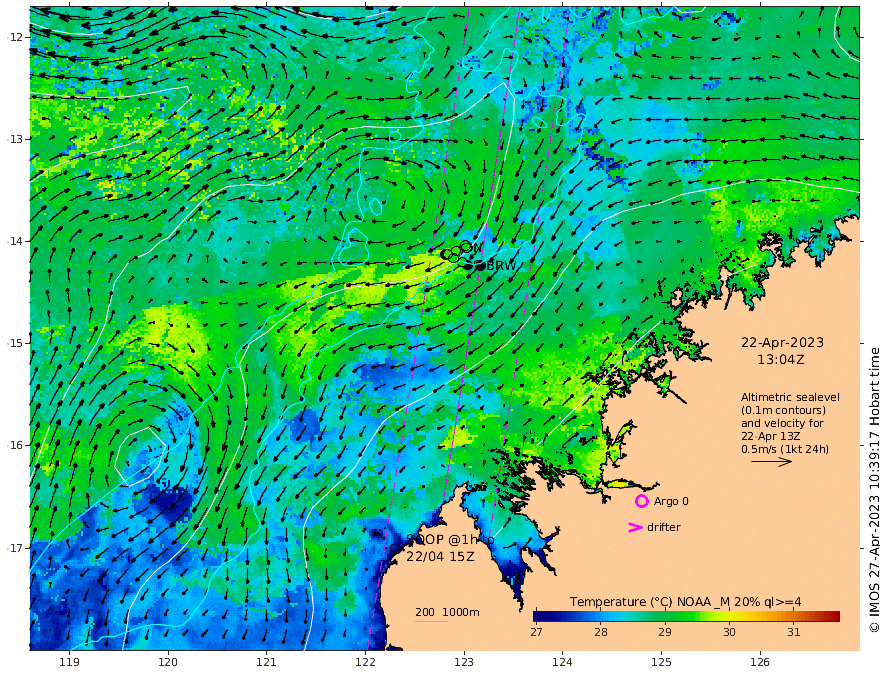Click the longitude 121 axis label

coord(267,662)
